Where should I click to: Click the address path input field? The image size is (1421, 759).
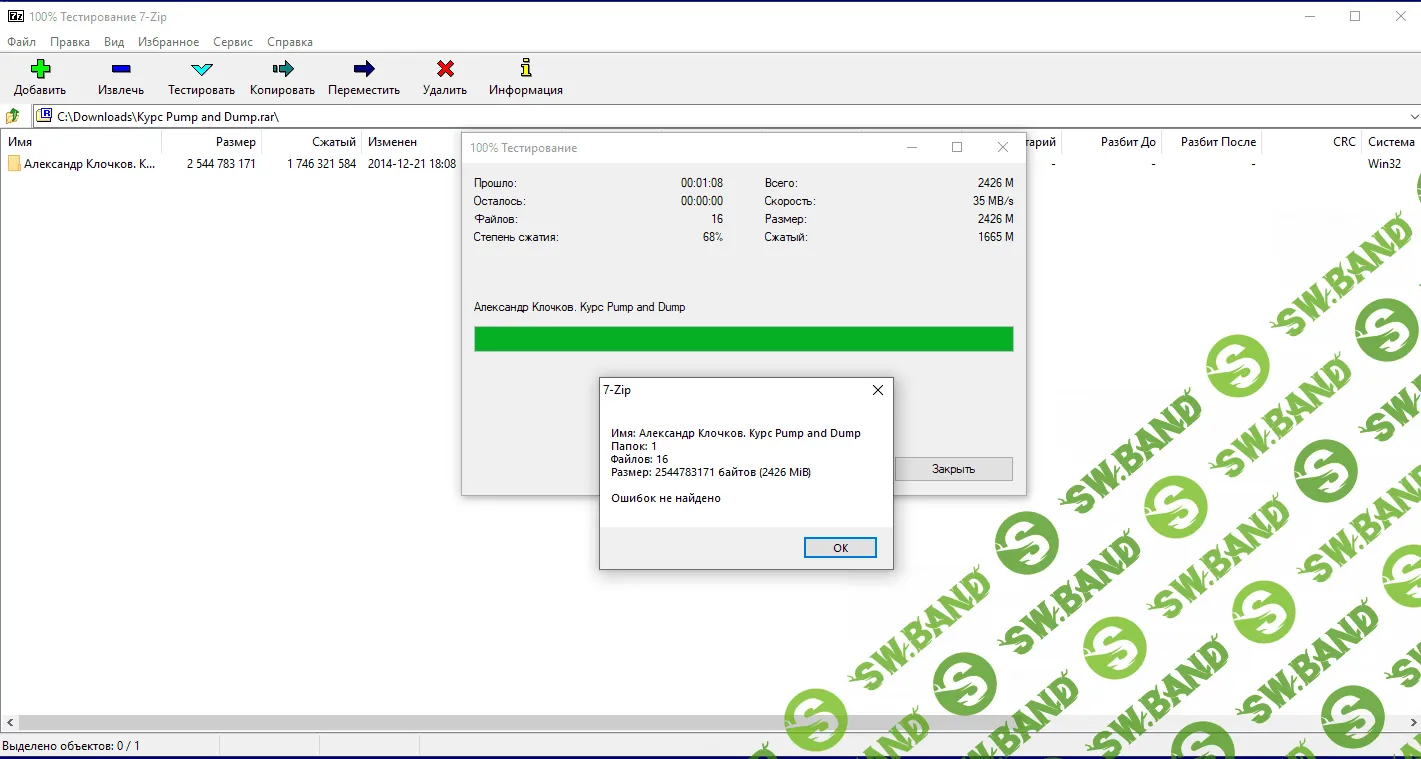pyautogui.click(x=700, y=116)
